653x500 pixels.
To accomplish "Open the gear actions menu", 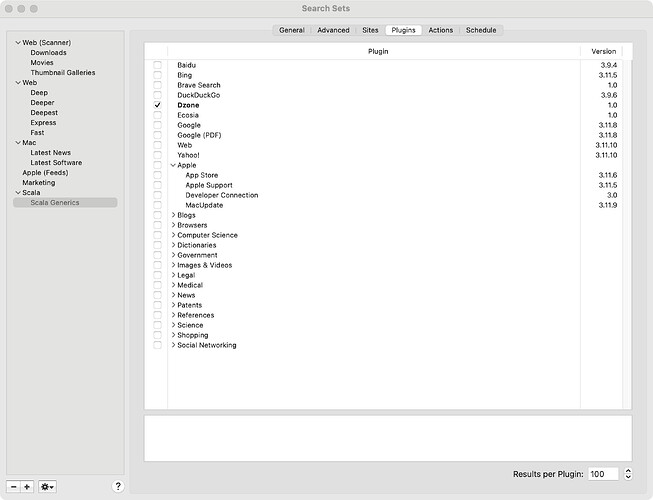I will point(47,486).
